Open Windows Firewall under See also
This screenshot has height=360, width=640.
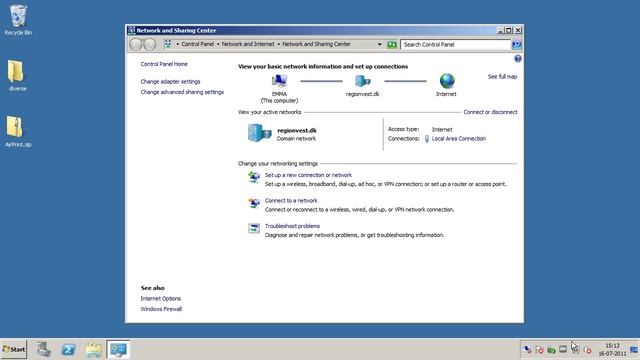click(161, 309)
